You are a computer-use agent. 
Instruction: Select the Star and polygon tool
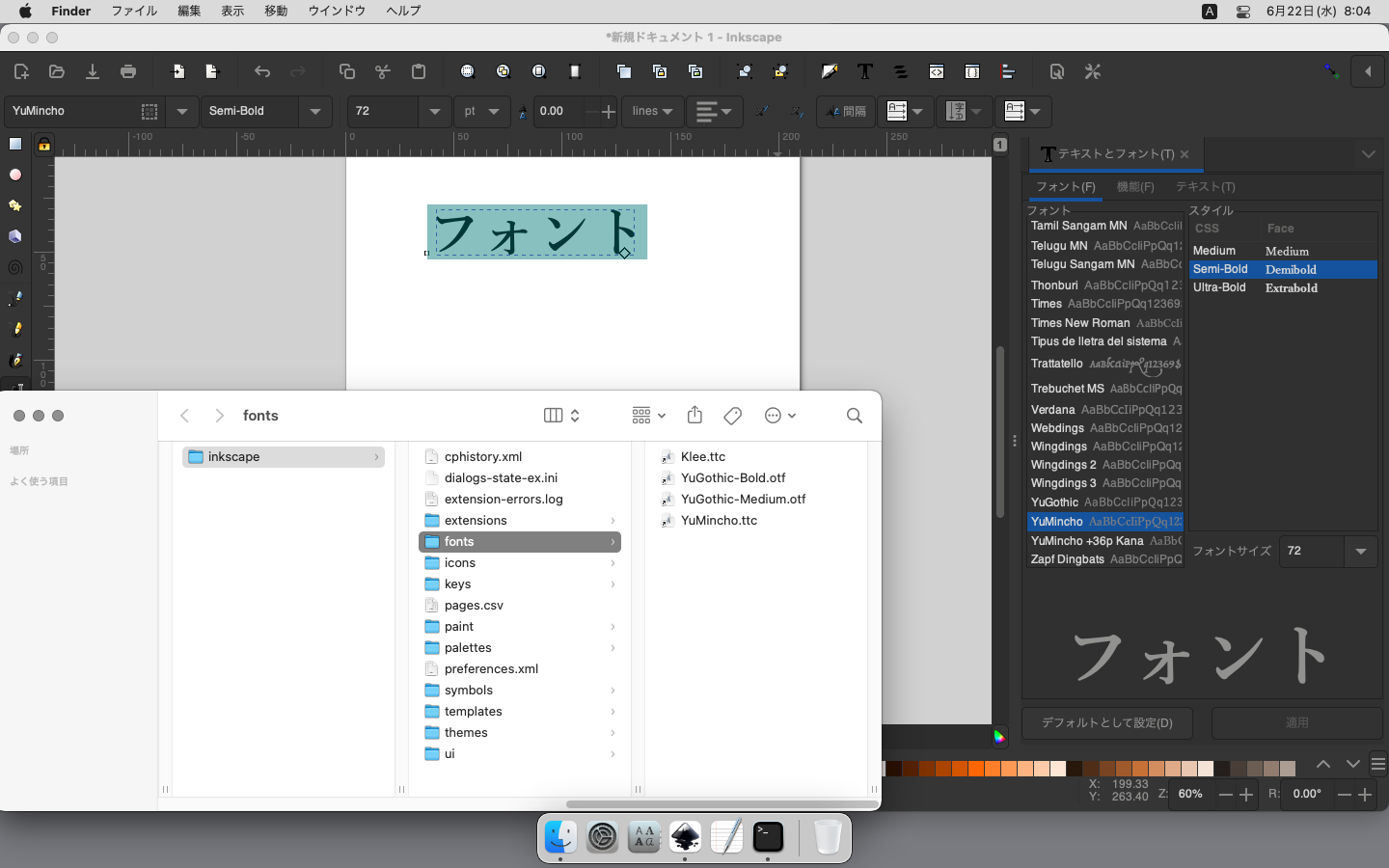(x=15, y=205)
